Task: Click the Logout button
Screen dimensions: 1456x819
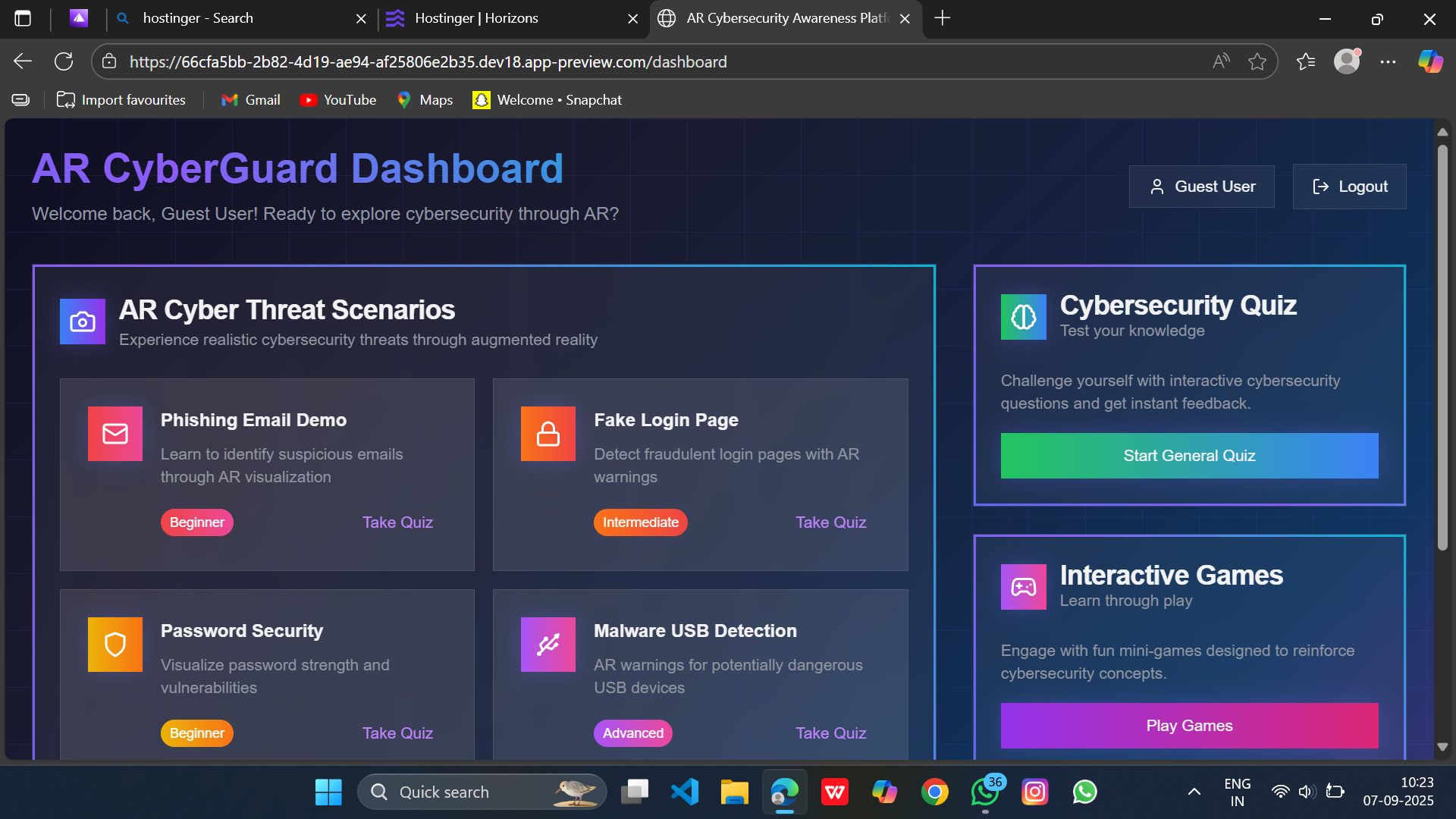Action: tap(1349, 187)
